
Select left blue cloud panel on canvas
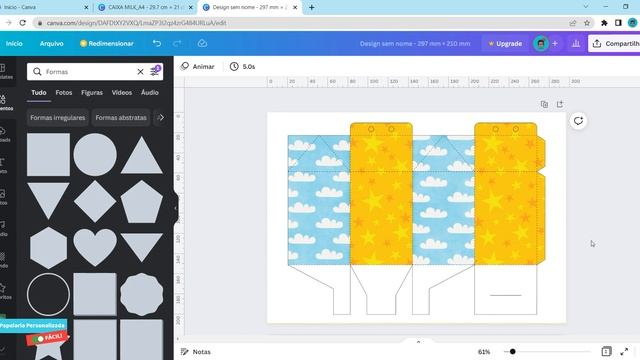click(319, 200)
